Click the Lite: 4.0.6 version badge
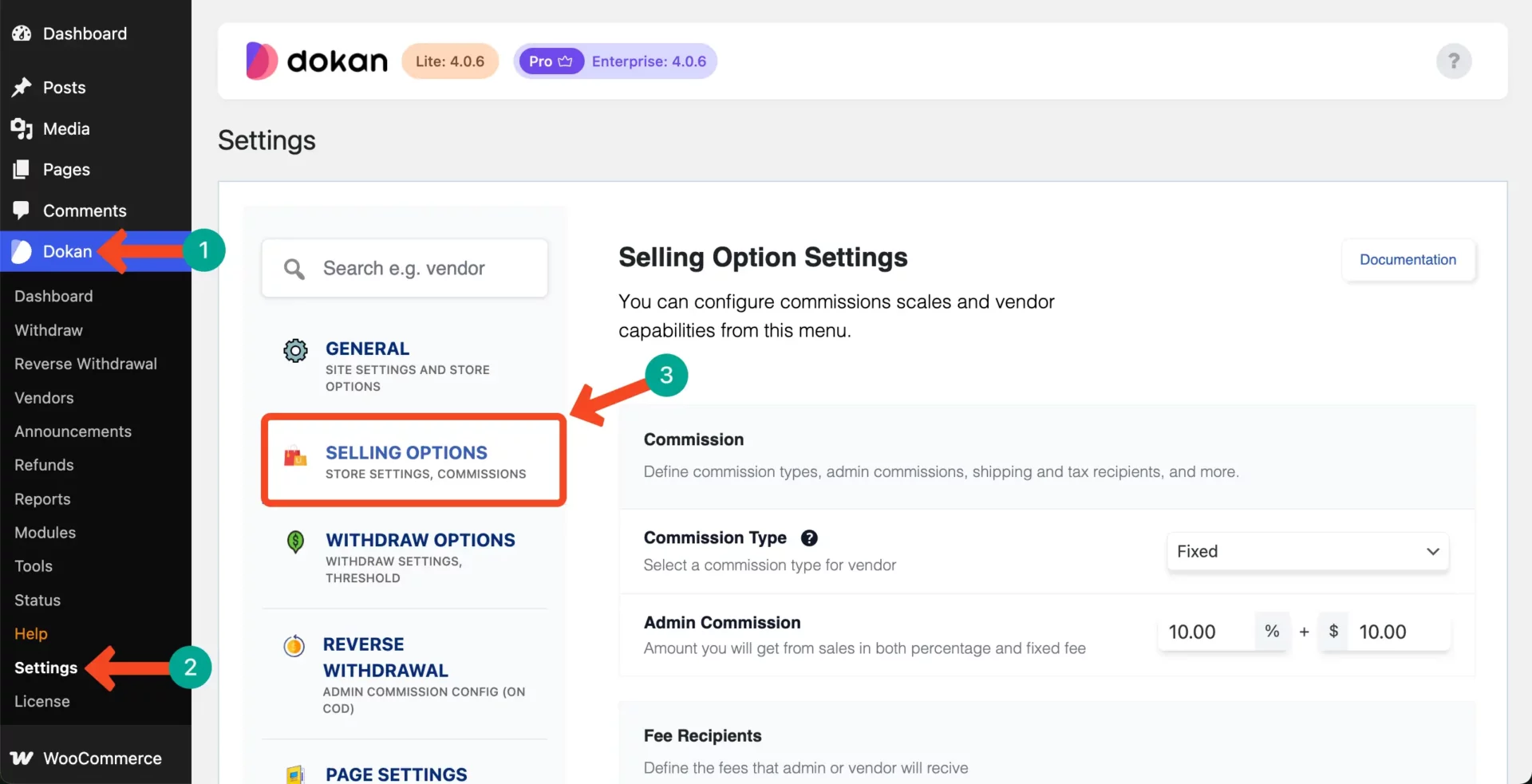The width and height of the screenshot is (1532, 784). click(450, 61)
